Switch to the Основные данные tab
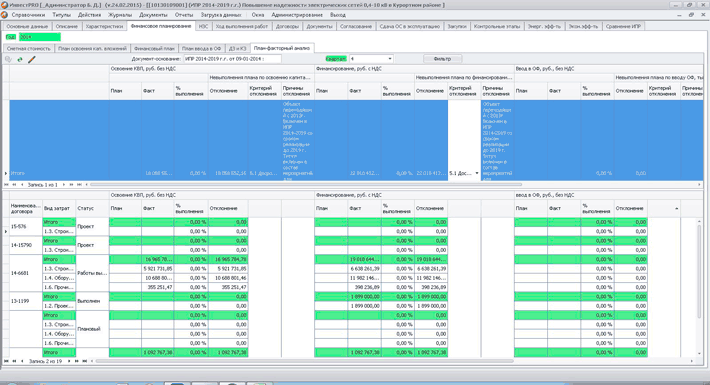The image size is (710, 385). click(x=27, y=26)
